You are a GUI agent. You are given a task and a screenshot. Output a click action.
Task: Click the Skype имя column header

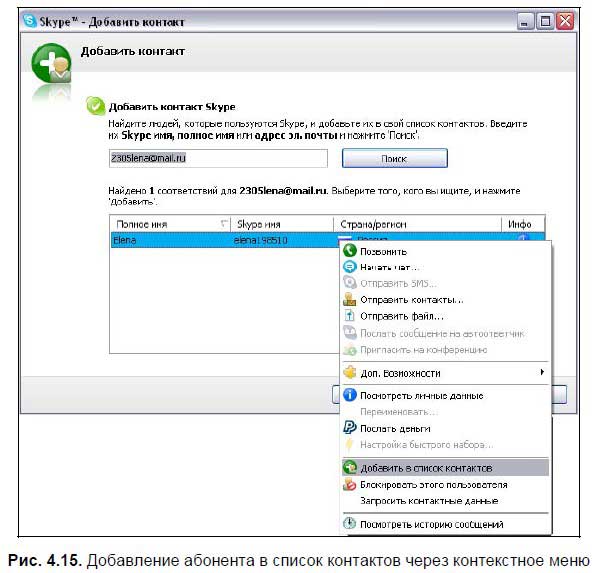282,224
